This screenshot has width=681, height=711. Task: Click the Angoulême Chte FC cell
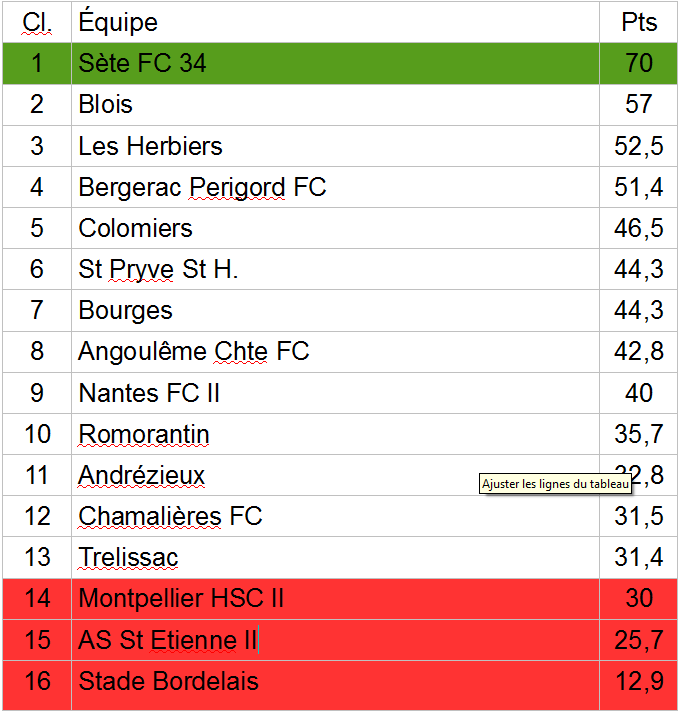point(194,351)
